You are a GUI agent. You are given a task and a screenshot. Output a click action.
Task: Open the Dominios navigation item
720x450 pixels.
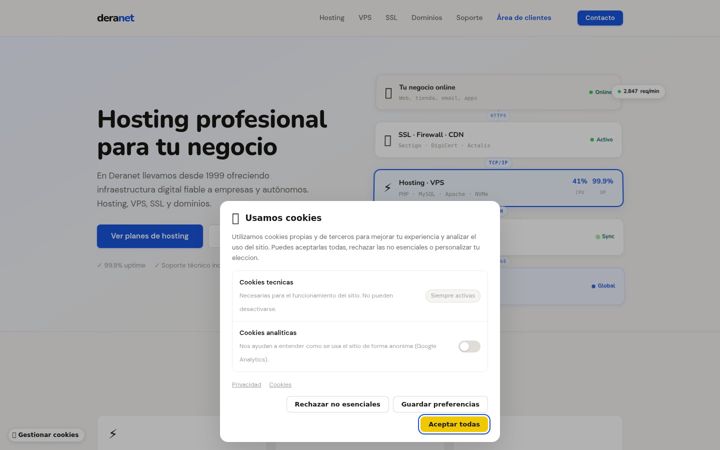tap(427, 18)
